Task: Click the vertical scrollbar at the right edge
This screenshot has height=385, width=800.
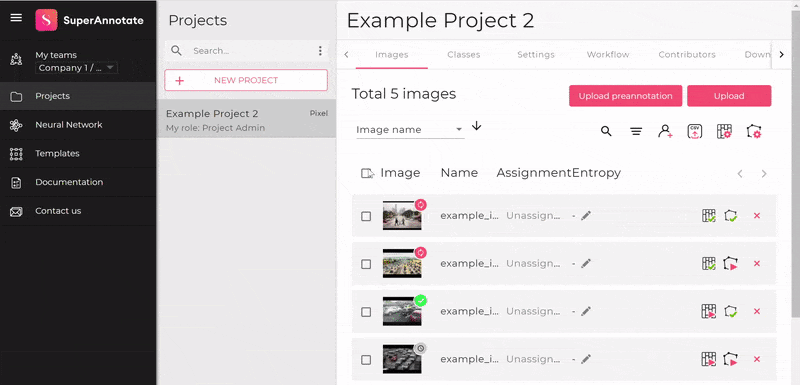Action: pos(795,163)
